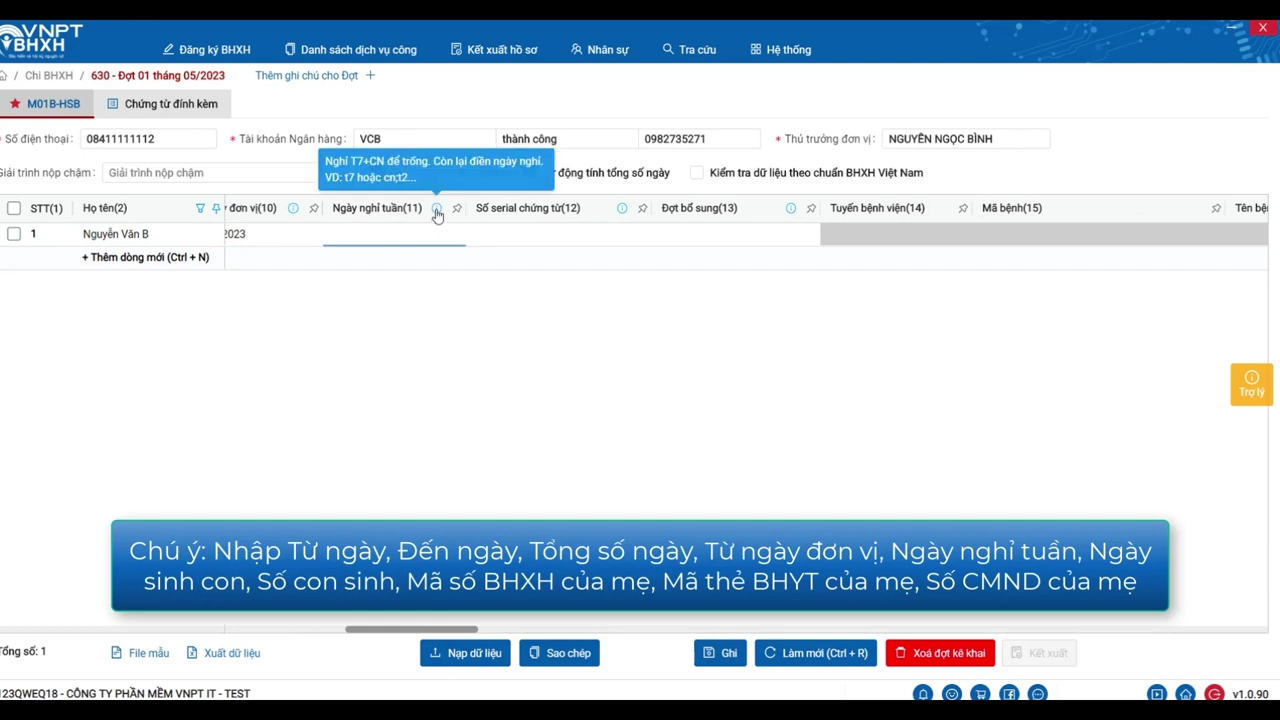Image resolution: width=1280 pixels, height=720 pixels.
Task: Click the video tutorial play icon
Action: click(1157, 694)
